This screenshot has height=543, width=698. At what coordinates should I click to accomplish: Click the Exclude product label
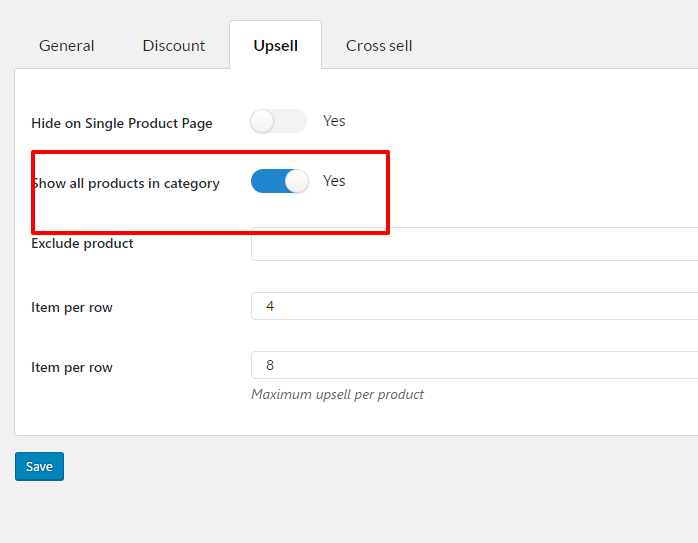pos(82,243)
